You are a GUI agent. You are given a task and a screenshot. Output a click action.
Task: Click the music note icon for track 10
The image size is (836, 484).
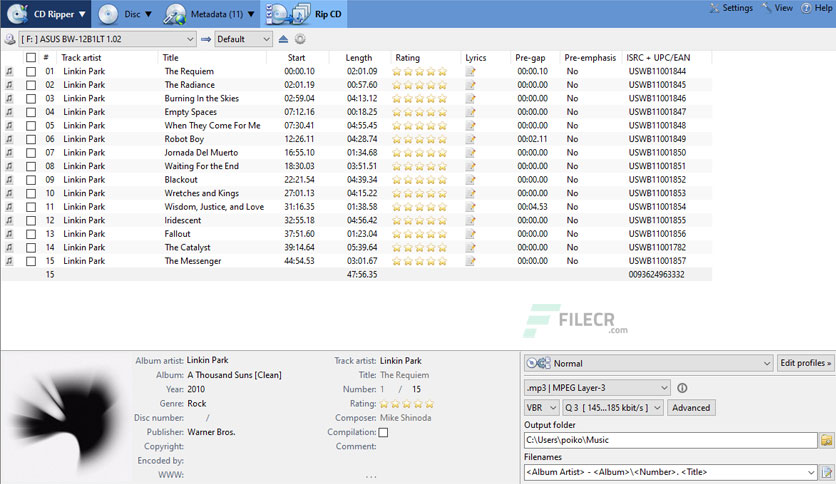click(9, 193)
